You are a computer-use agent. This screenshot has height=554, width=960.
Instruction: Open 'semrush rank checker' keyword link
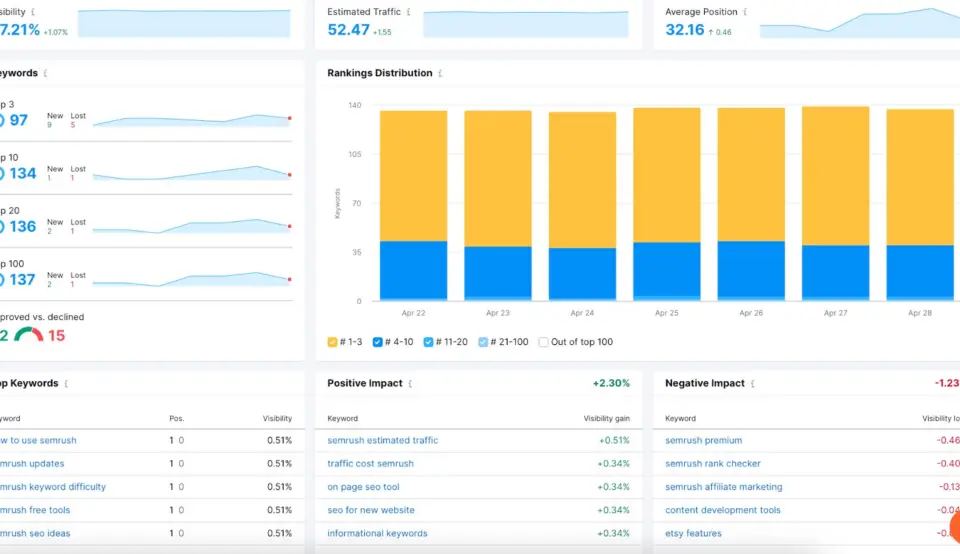pyautogui.click(x=713, y=463)
